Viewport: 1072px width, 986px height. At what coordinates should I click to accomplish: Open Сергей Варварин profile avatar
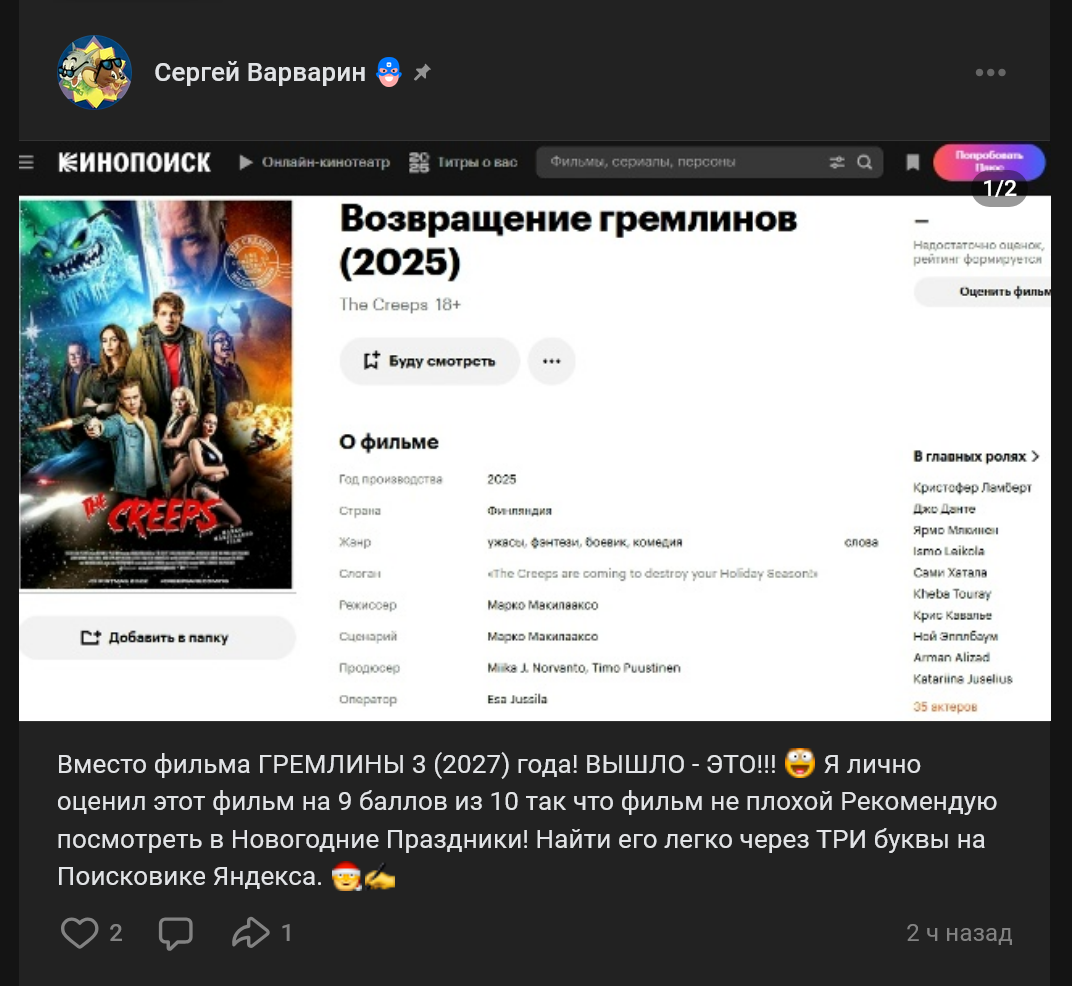[x=94, y=72]
